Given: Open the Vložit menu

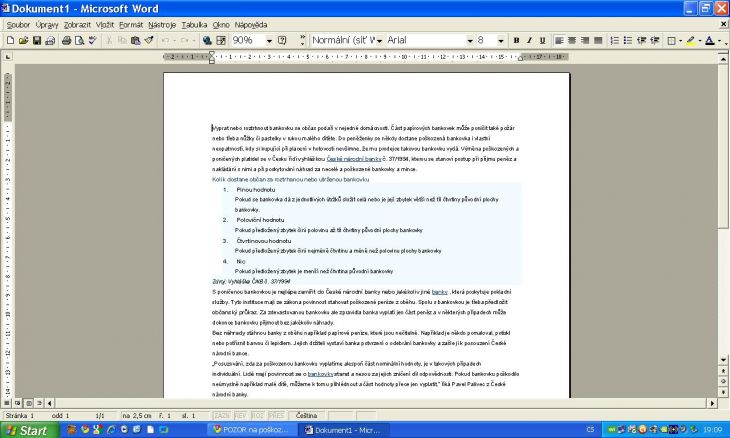Looking at the screenshot, I should (x=105, y=25).
